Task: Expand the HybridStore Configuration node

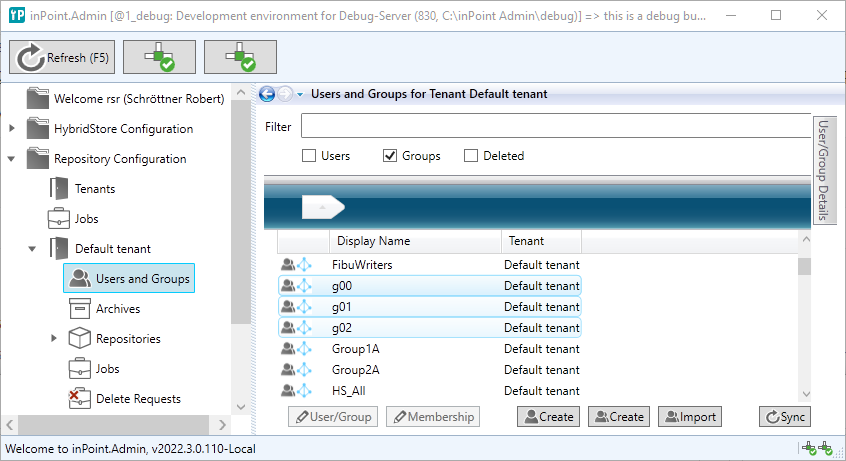Action: [x=12, y=129]
